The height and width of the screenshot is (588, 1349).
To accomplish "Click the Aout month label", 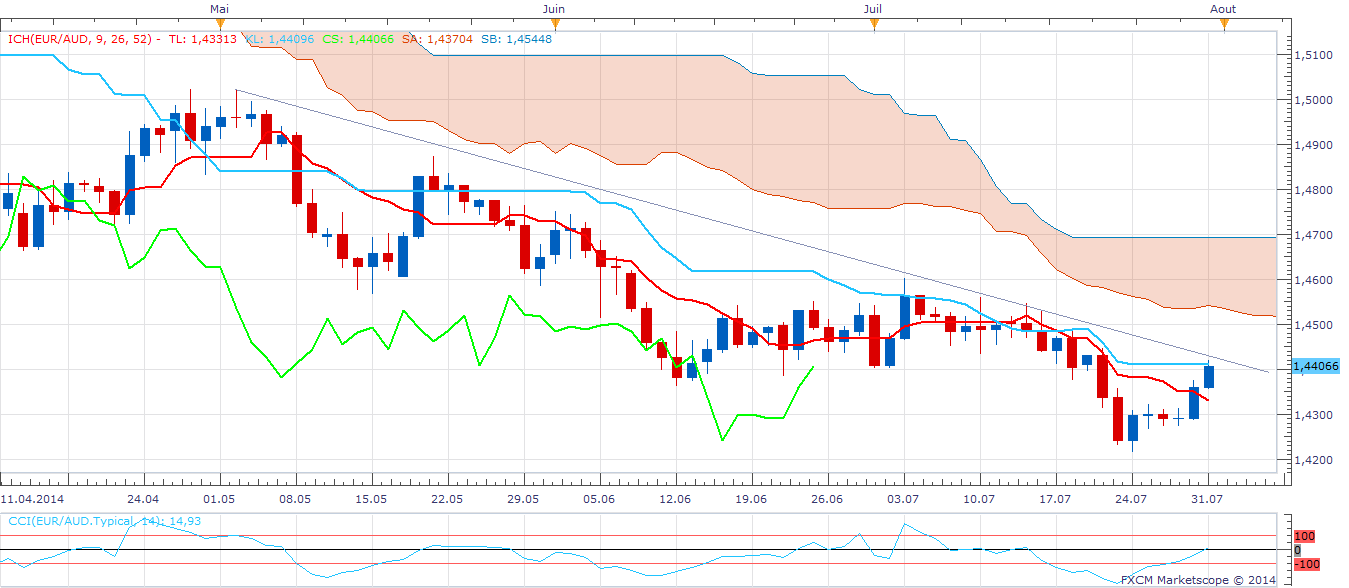I will pos(1223,9).
